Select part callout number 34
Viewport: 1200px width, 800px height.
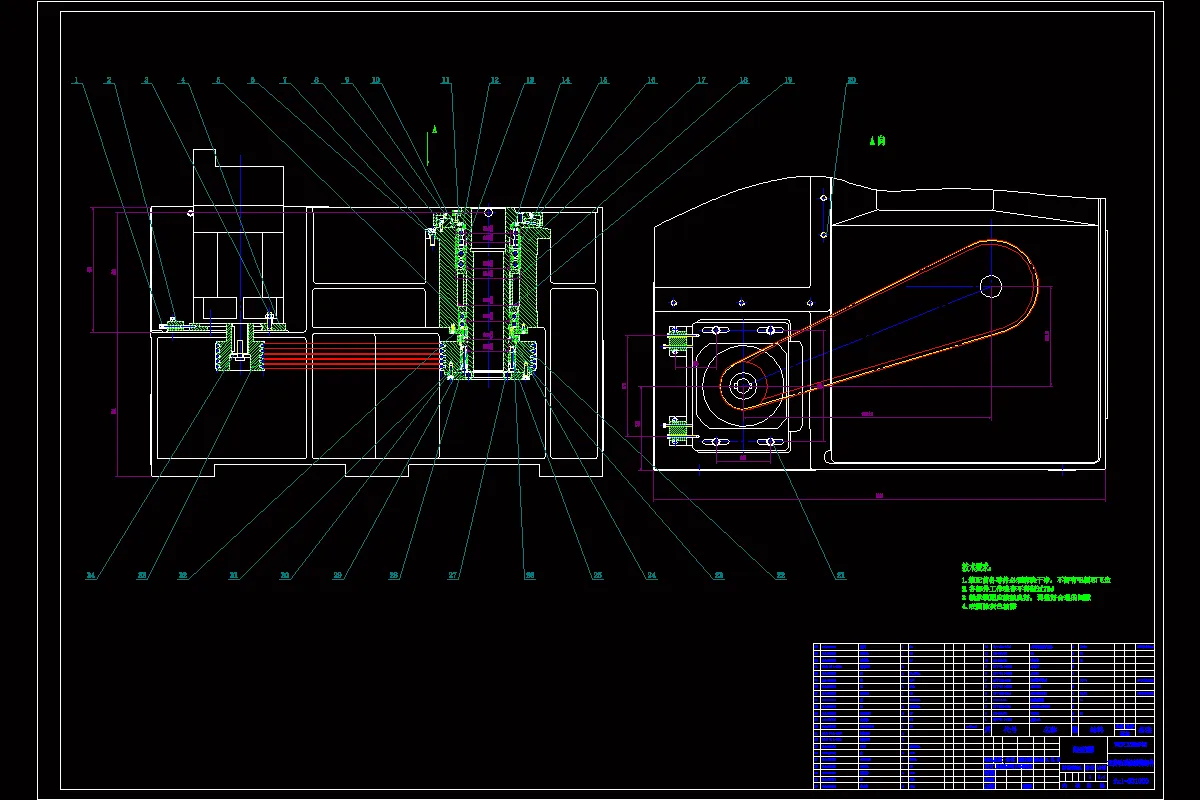pos(91,576)
